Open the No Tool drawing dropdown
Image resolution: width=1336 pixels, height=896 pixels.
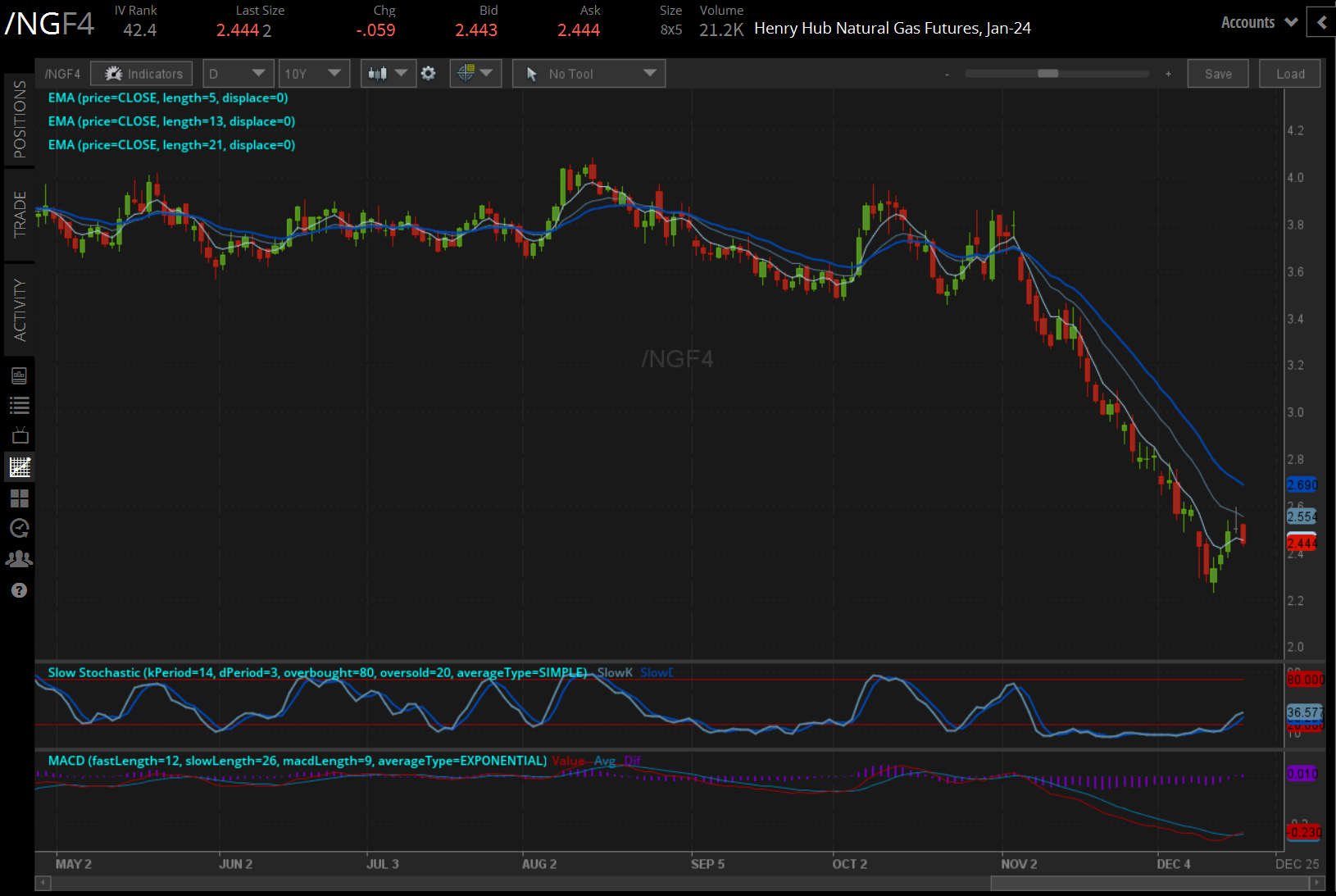tap(588, 74)
